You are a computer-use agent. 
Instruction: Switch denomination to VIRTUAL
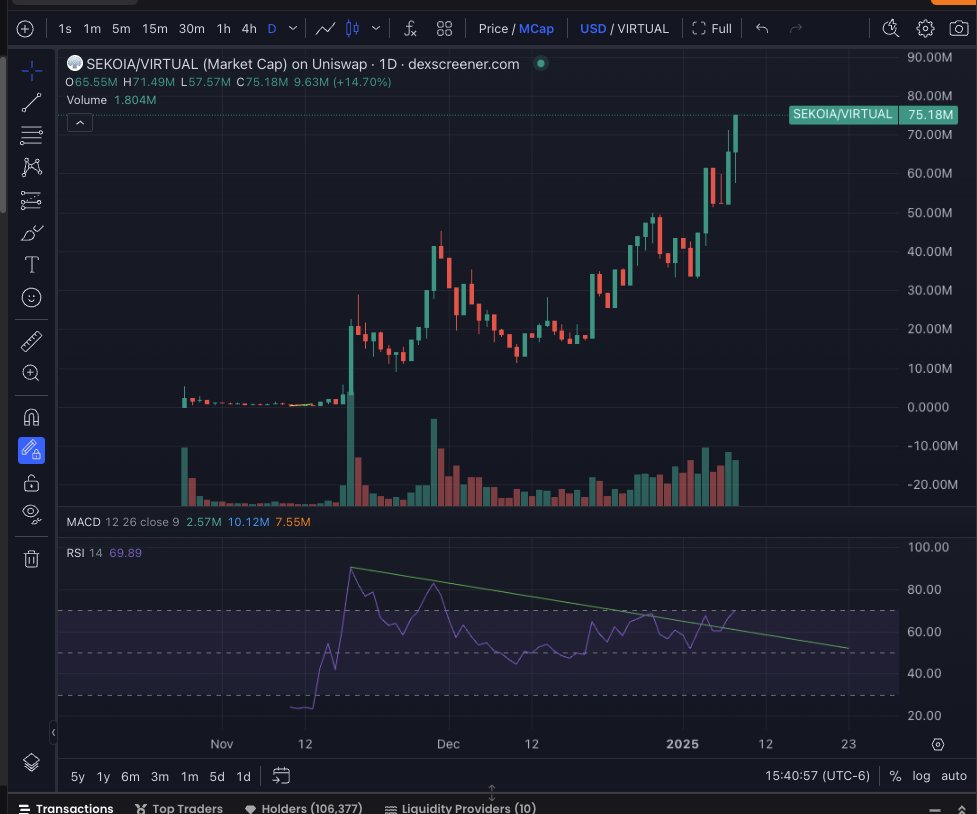pos(643,29)
